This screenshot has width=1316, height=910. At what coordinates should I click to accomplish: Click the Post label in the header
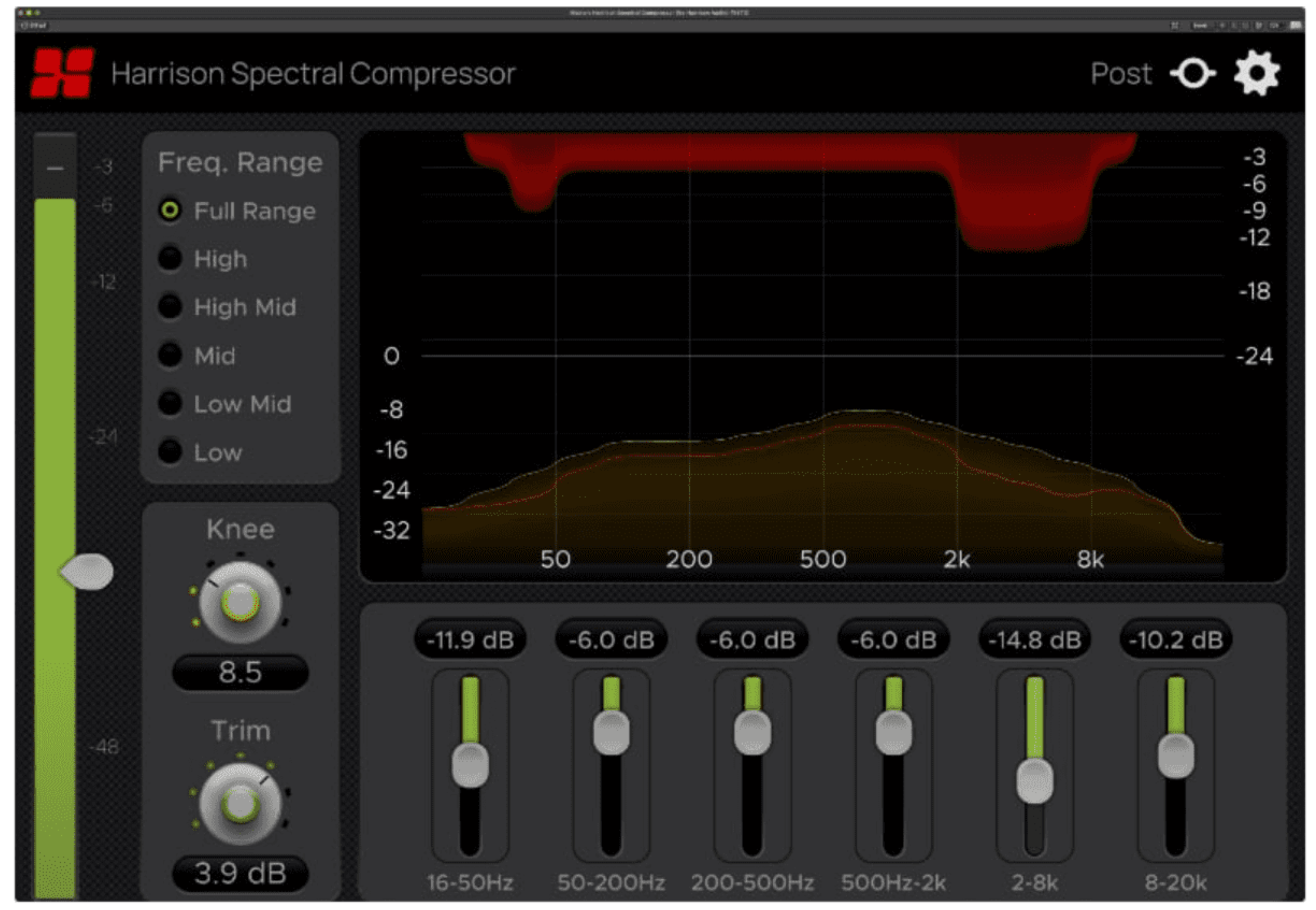[1121, 74]
